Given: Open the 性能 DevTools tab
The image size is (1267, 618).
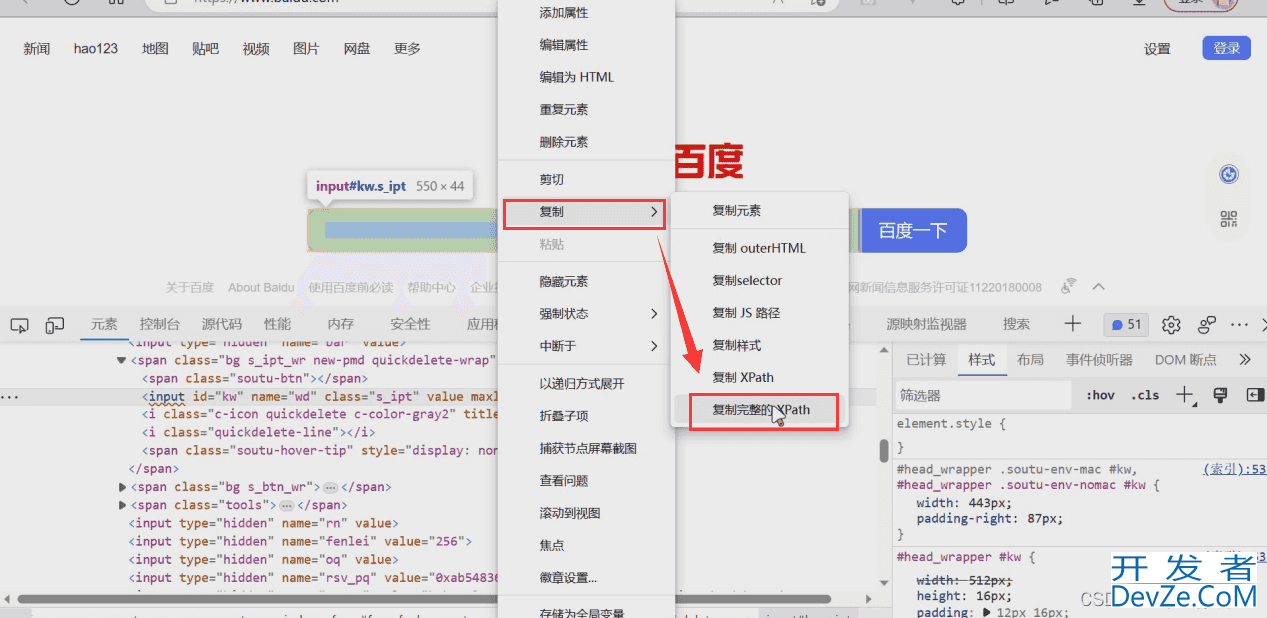Looking at the screenshot, I should (278, 324).
